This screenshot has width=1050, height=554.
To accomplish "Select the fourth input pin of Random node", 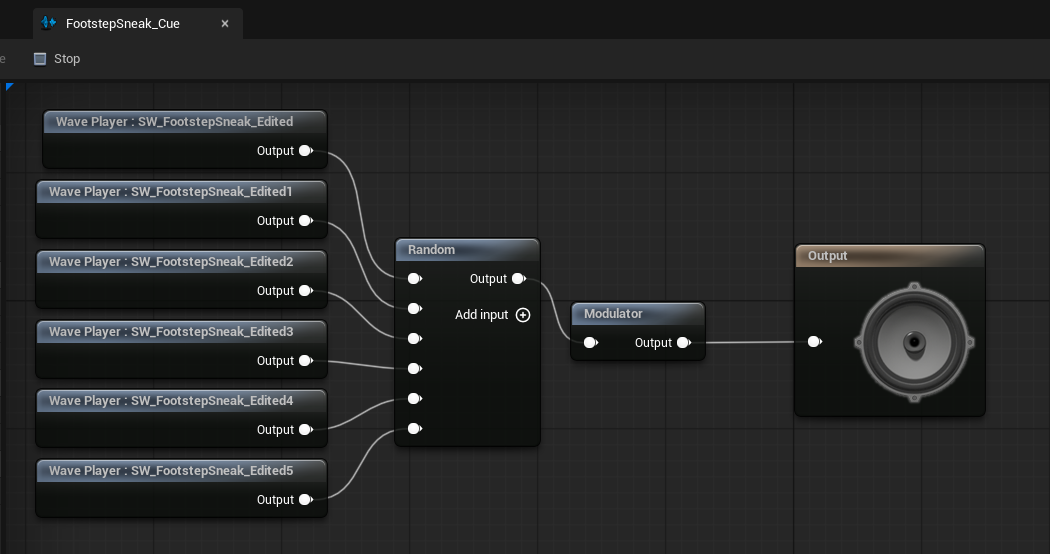I will point(415,368).
